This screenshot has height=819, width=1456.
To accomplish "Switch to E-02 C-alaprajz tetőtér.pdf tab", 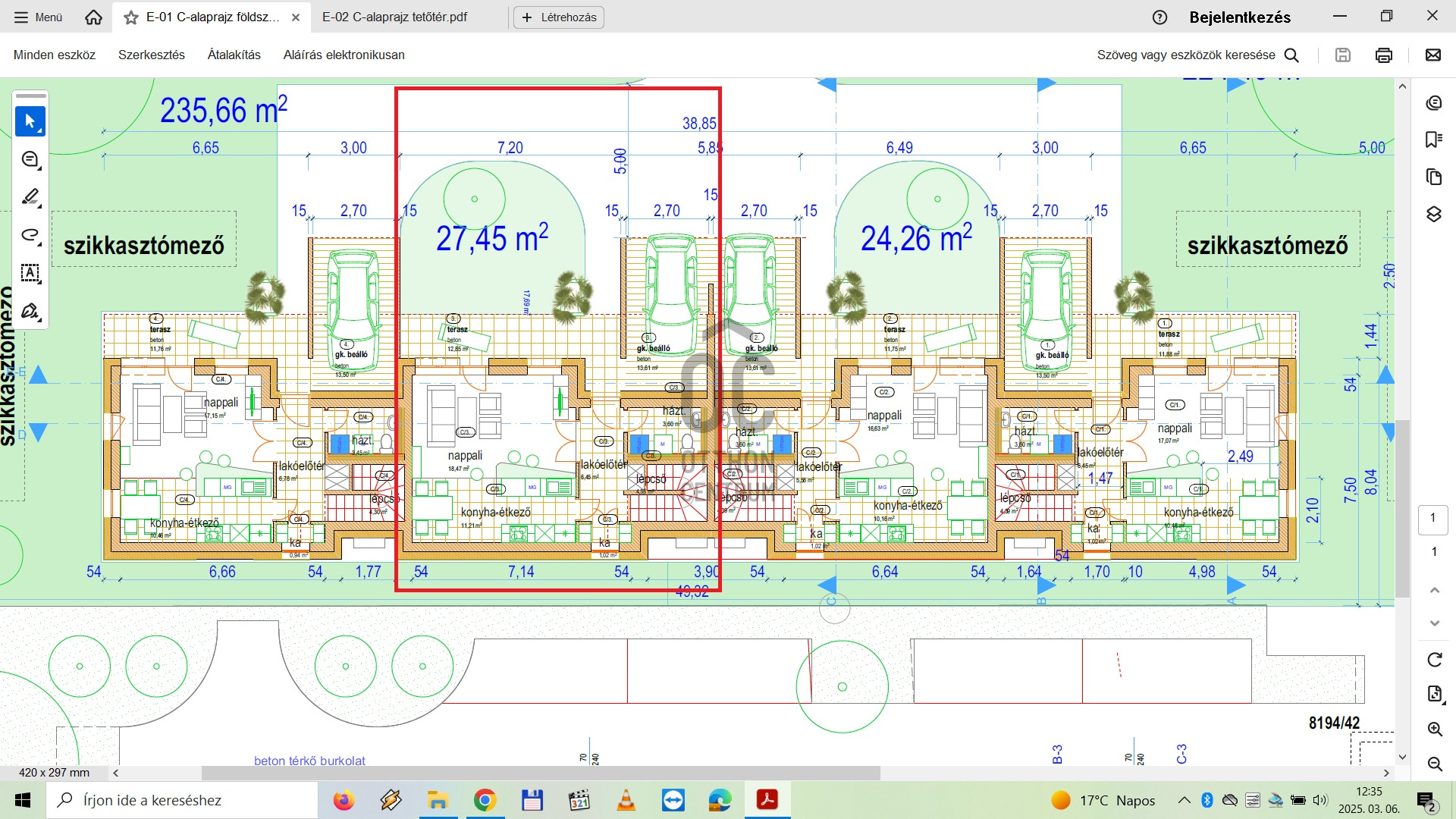I will [394, 17].
